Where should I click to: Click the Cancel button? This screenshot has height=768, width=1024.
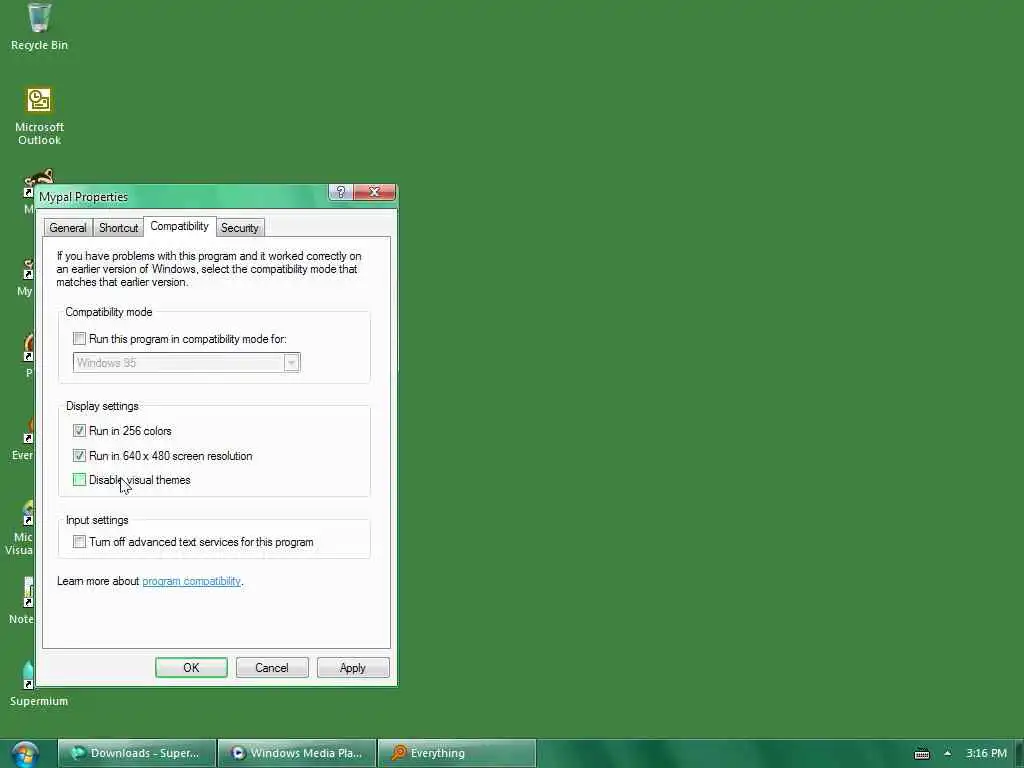pyautogui.click(x=272, y=667)
